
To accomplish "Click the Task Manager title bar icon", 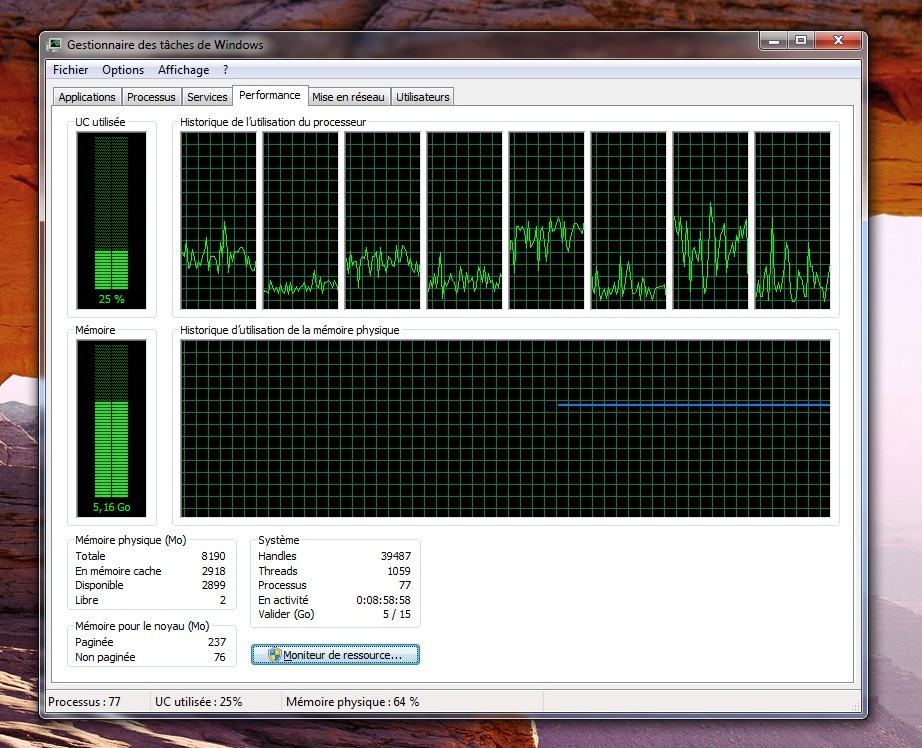I will pyautogui.click(x=55, y=45).
